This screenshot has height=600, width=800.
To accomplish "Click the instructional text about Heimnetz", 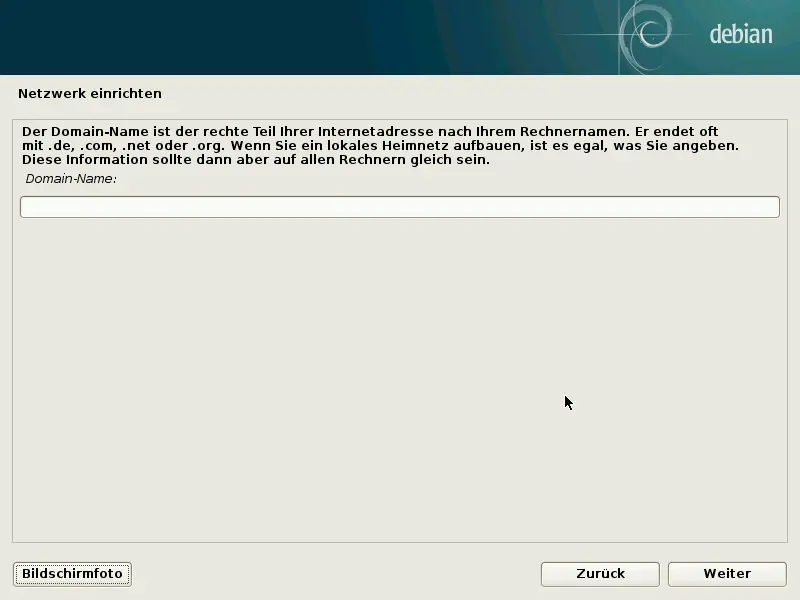I will coord(400,145).
